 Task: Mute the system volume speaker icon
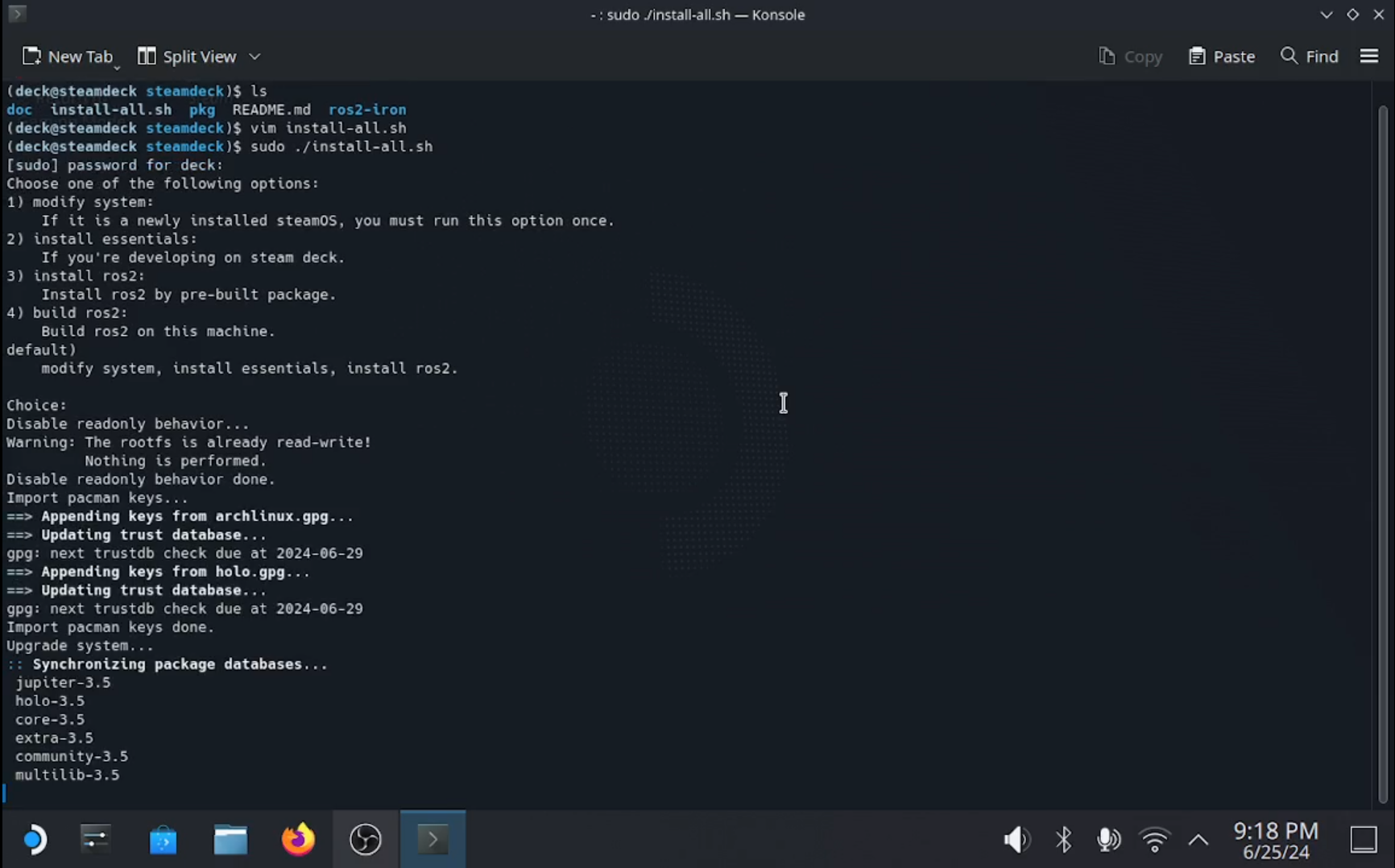tap(1016, 839)
